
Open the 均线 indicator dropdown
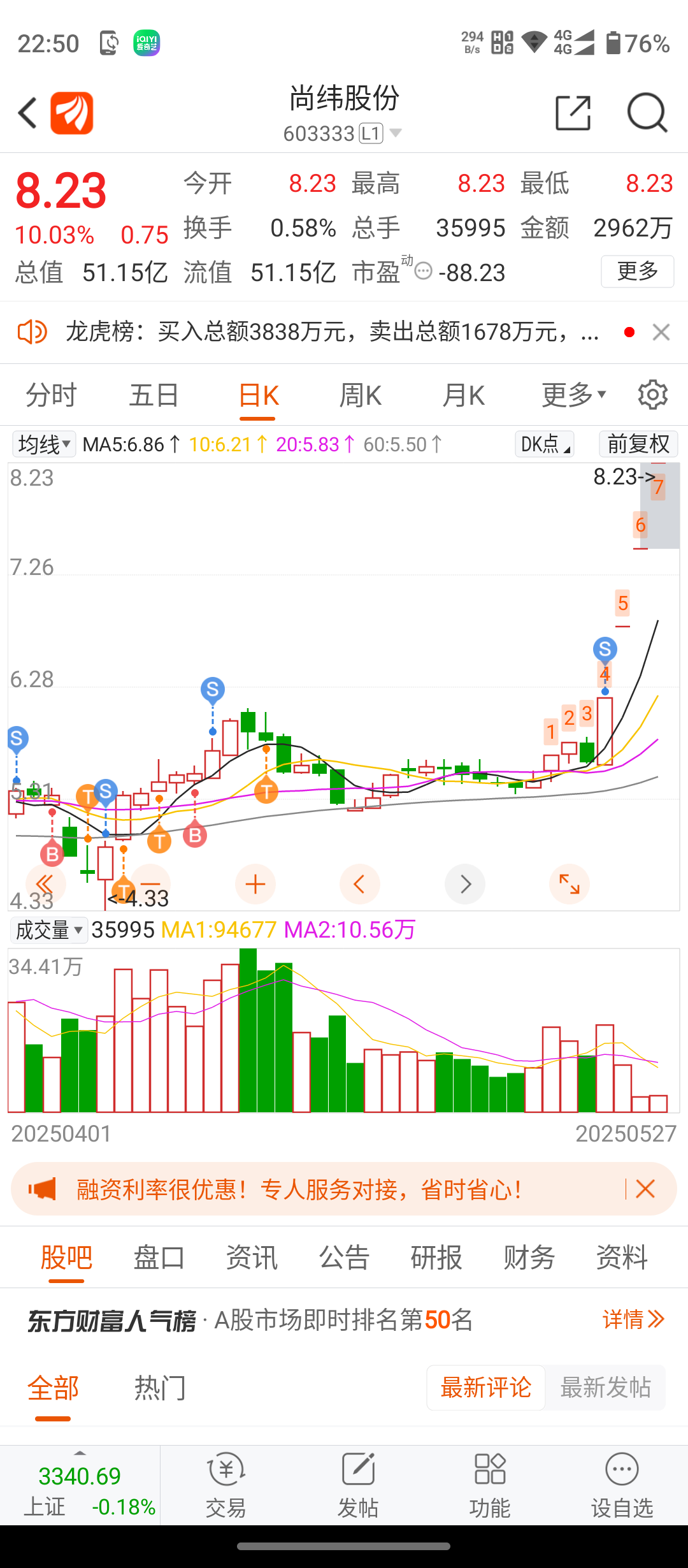click(44, 444)
